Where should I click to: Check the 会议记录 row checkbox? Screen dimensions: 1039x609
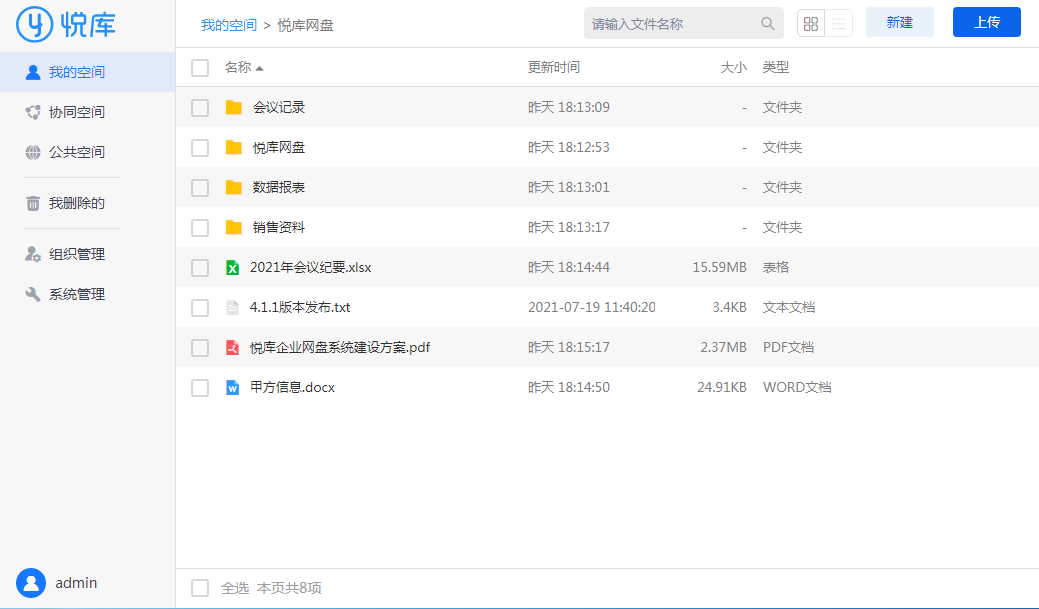click(x=200, y=108)
